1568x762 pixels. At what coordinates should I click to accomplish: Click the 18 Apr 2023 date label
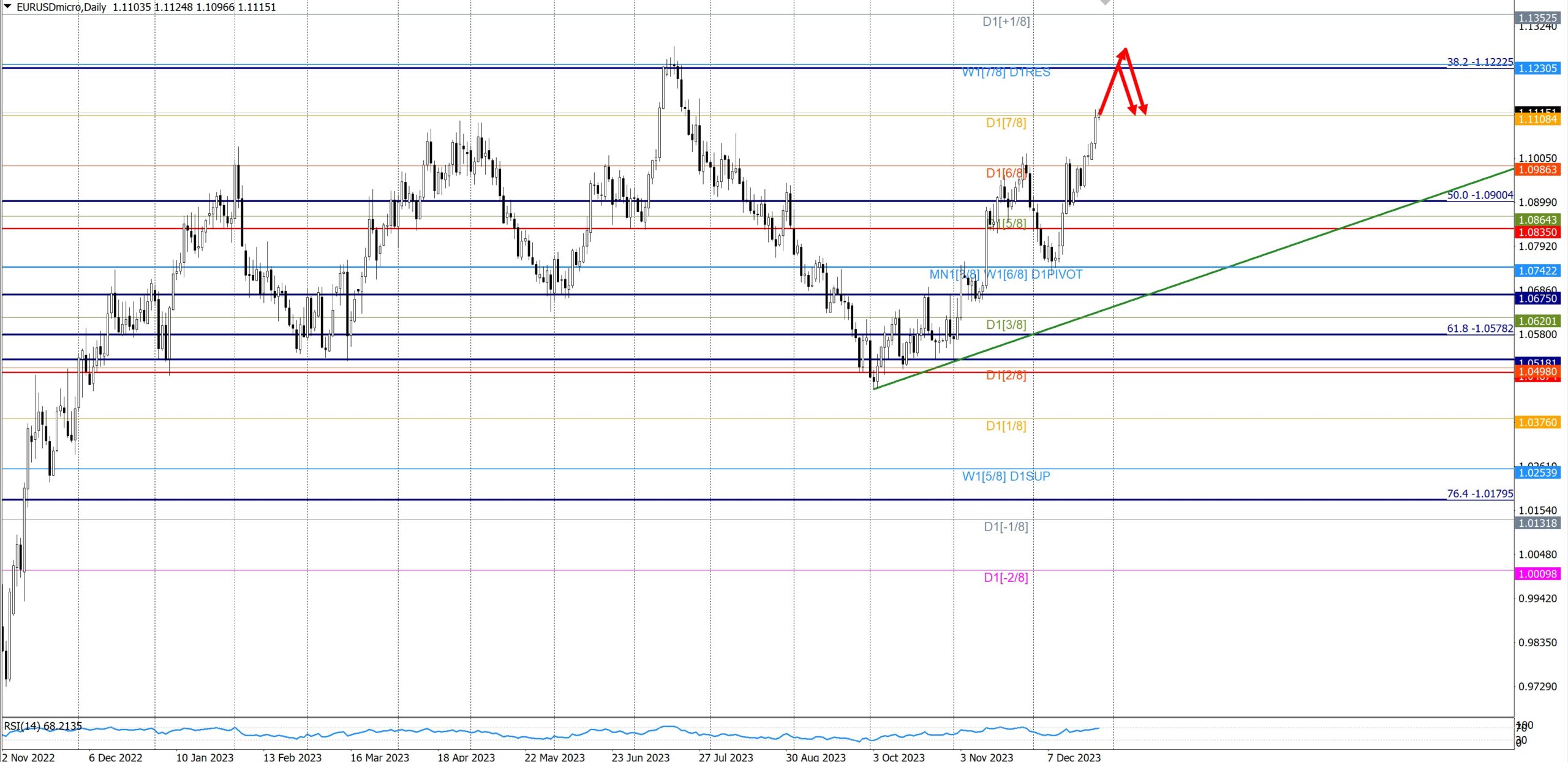(466, 757)
